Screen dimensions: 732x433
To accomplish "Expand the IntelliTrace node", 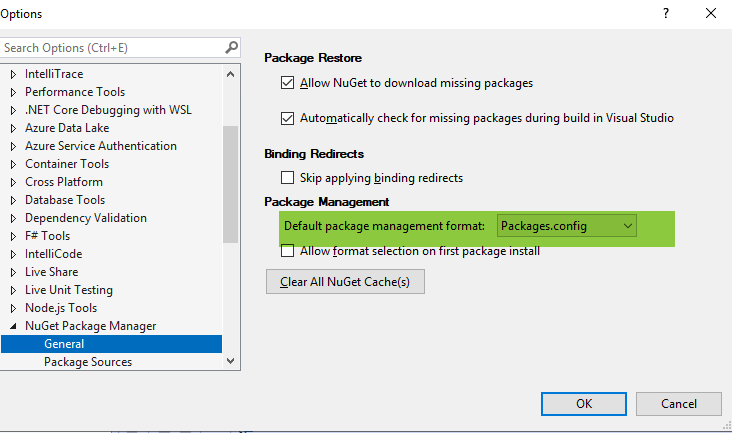I will pyautogui.click(x=14, y=74).
